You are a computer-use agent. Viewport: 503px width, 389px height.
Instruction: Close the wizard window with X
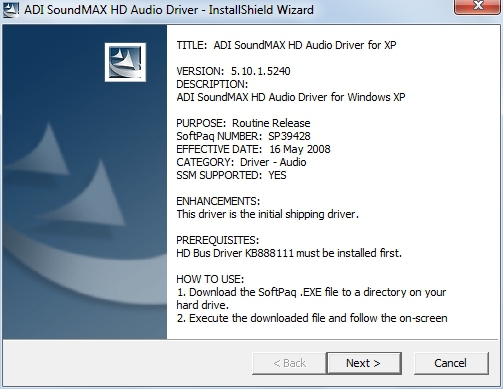click(478, 6)
